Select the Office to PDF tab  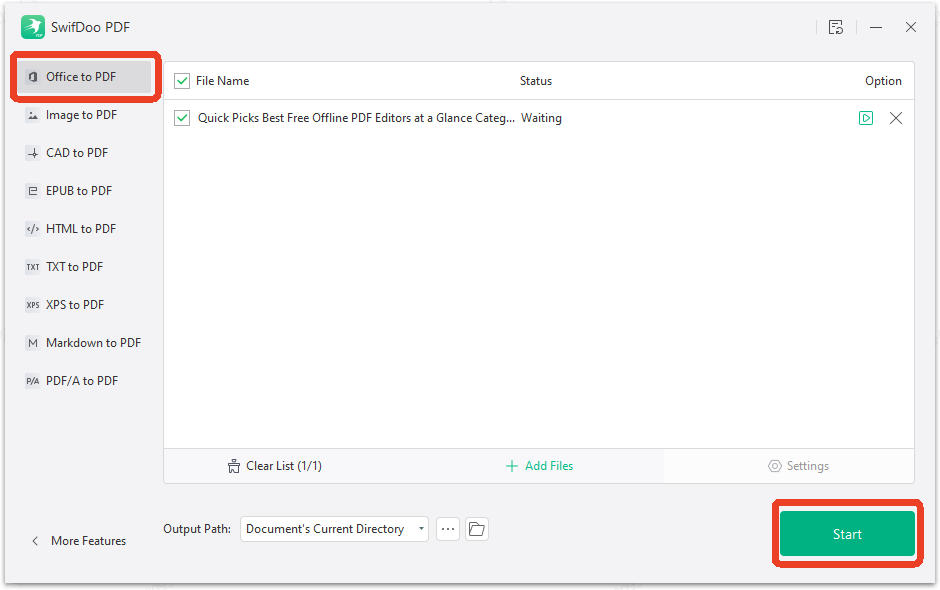85,77
